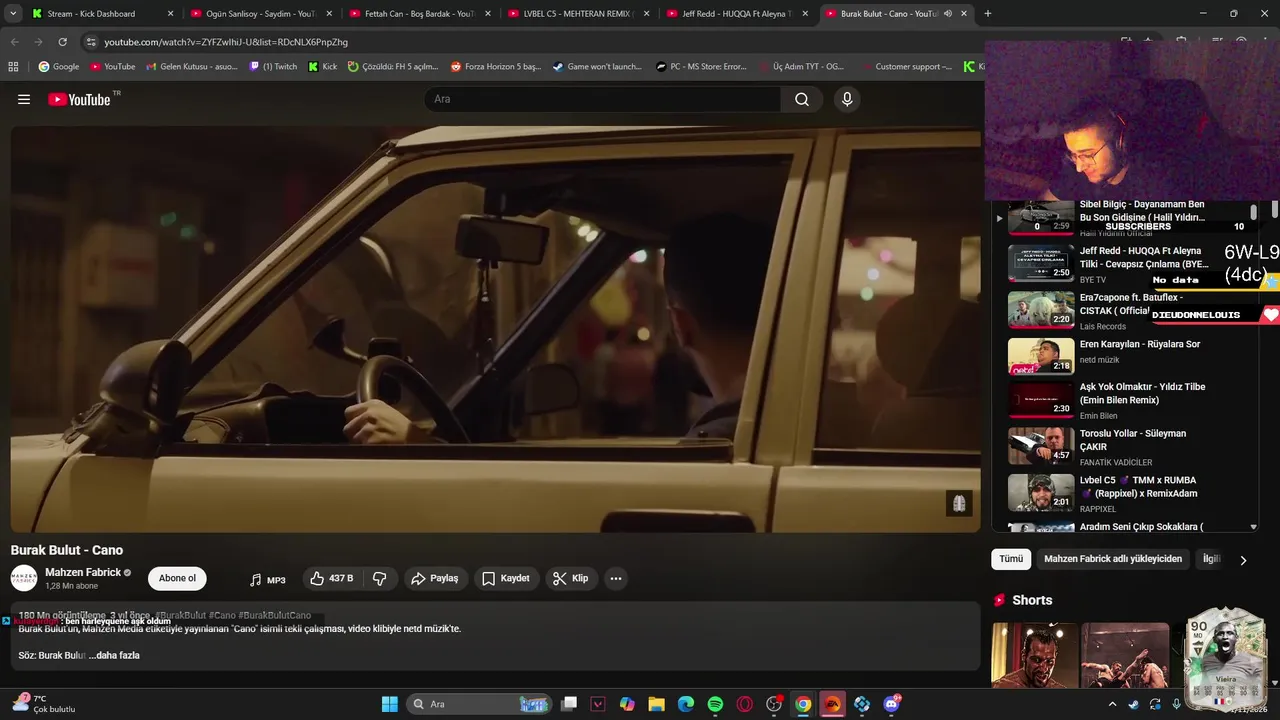The width and height of the screenshot is (1280, 720).
Task: Switch to Ogün Sanlısoy - Saydim tab
Action: click(x=262, y=14)
